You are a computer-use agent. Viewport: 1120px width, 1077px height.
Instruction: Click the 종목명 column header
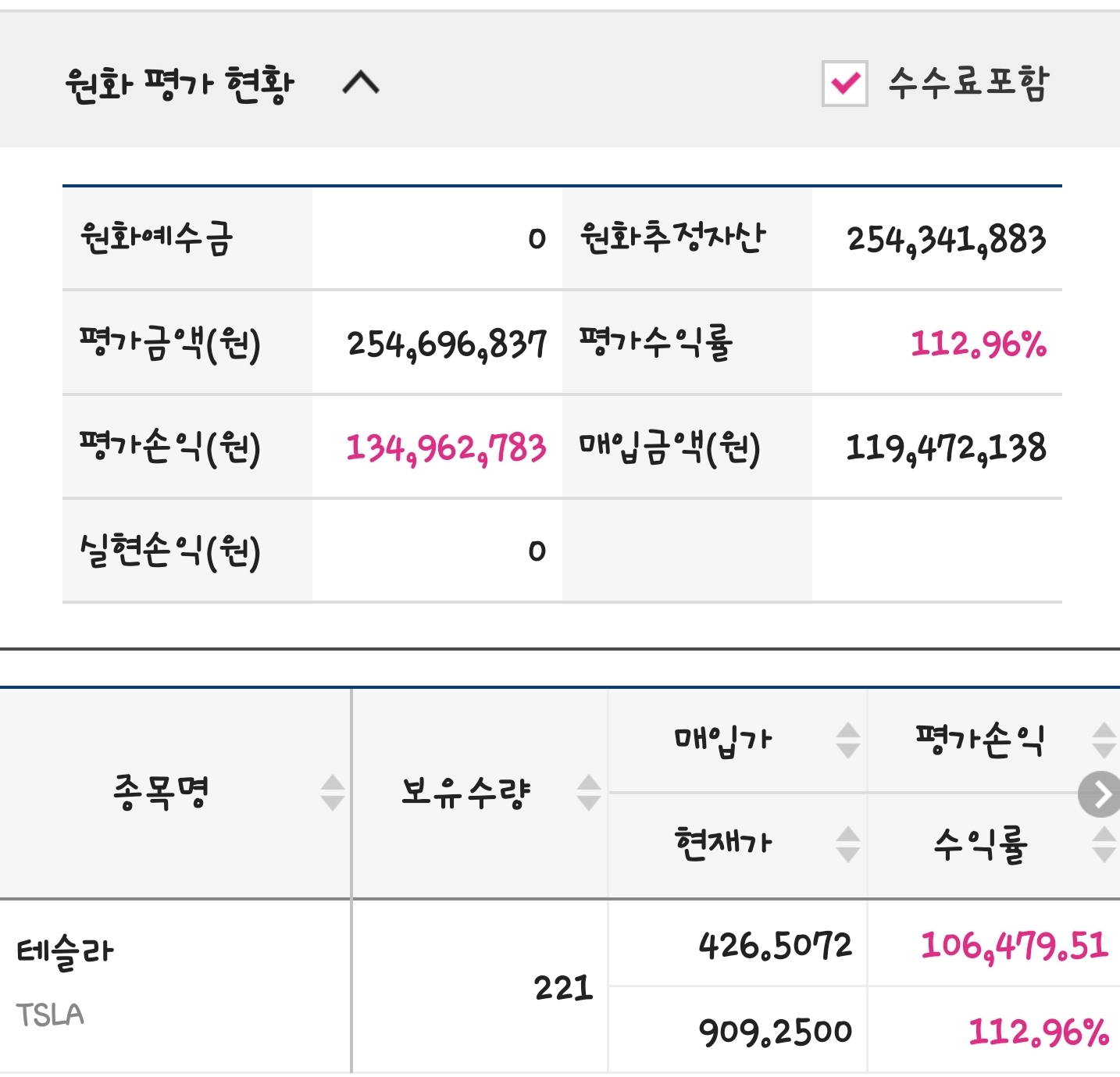[161, 793]
